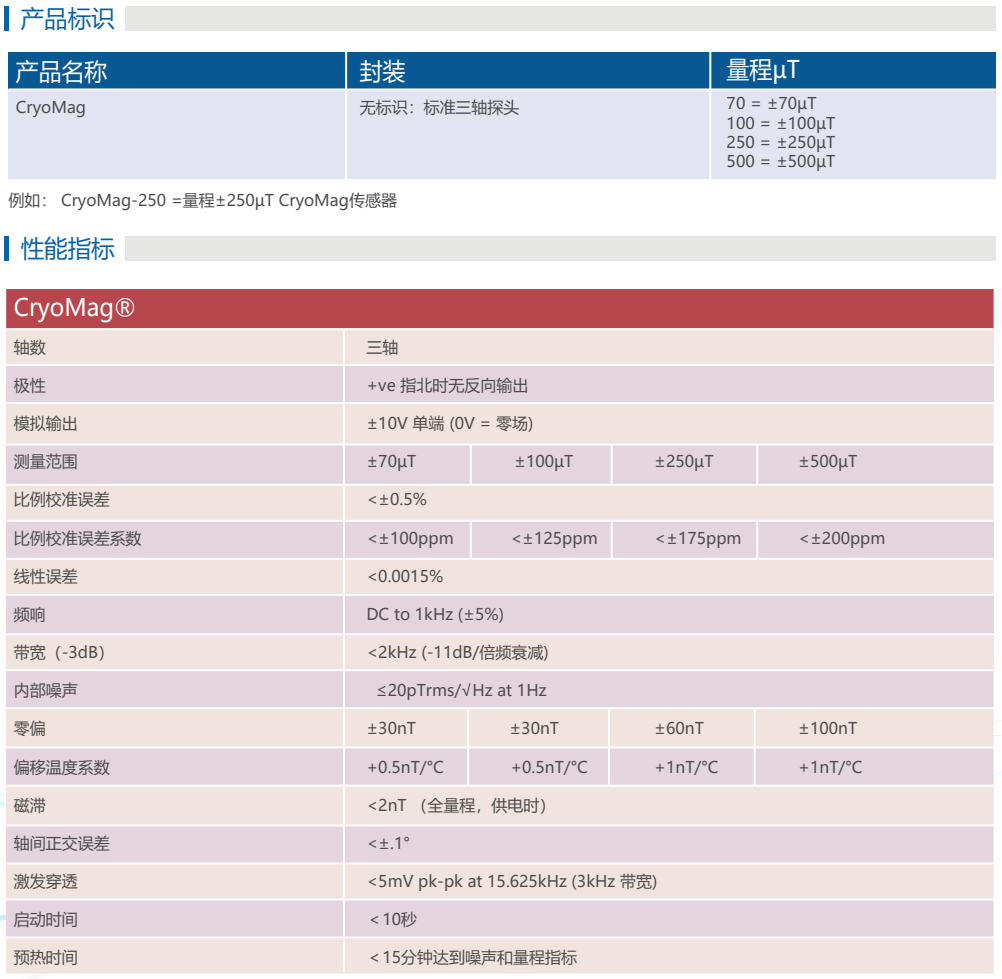Image resolution: width=1002 pixels, height=979 pixels.
Task: Click the <±100ppm cell
Action: [410, 539]
